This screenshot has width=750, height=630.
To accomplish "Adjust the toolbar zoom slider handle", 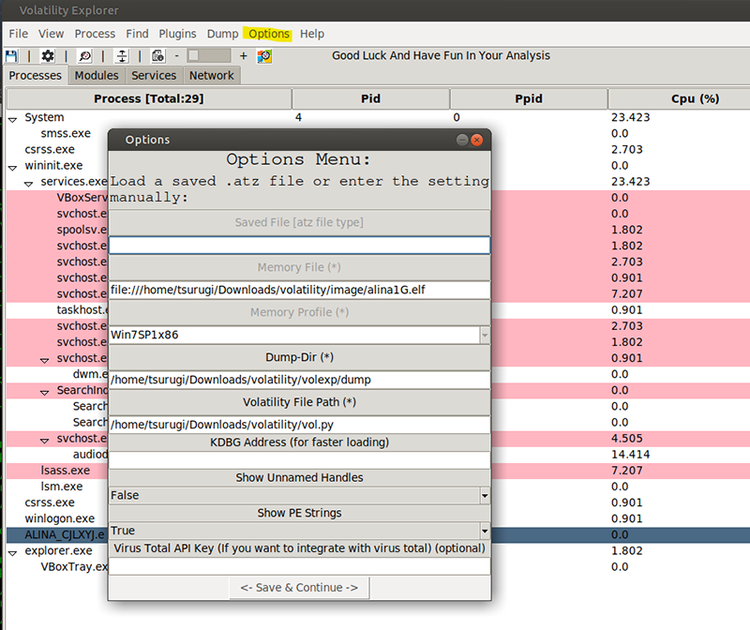I will (193, 56).
